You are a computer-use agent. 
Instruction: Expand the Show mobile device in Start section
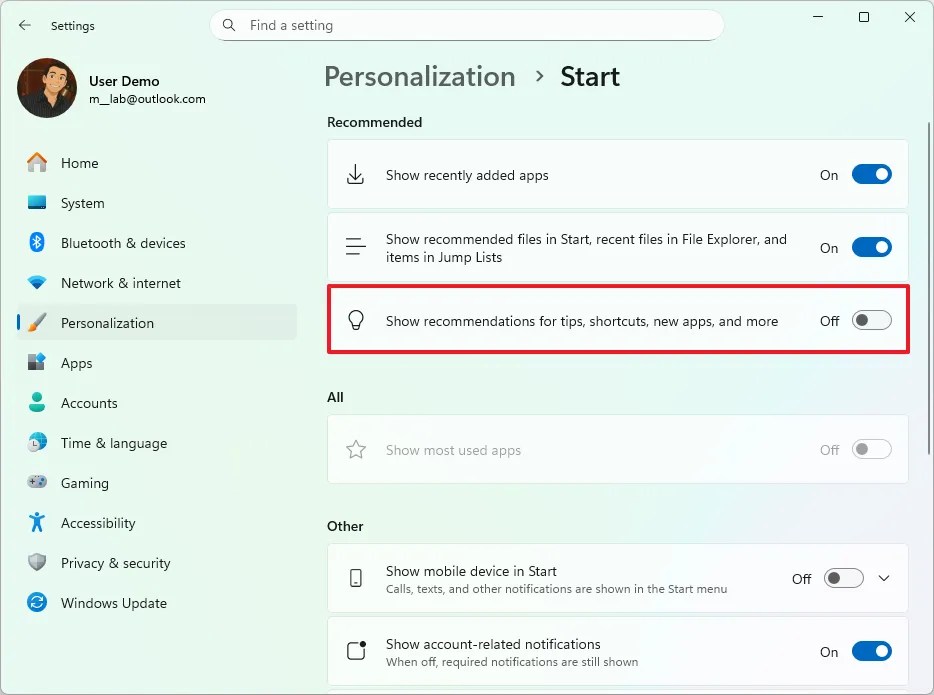(x=884, y=578)
